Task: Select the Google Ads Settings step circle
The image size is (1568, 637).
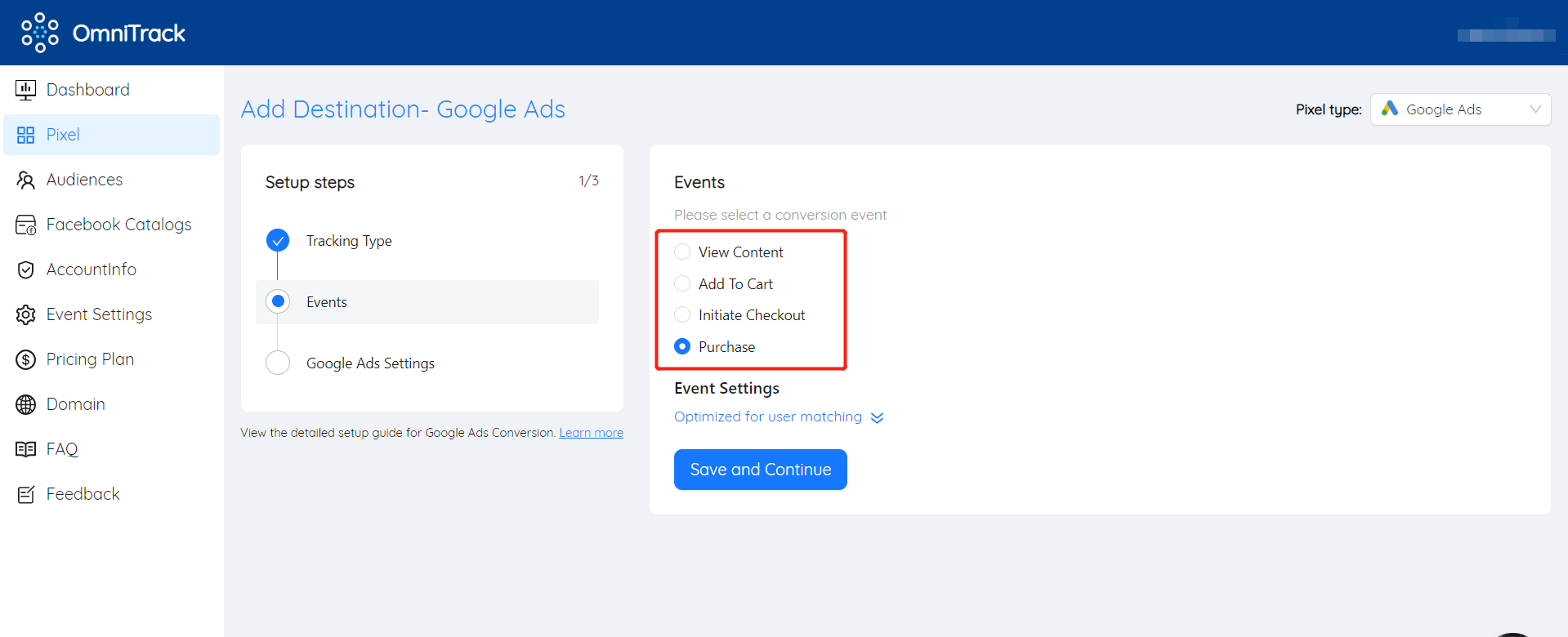Action: tap(278, 363)
